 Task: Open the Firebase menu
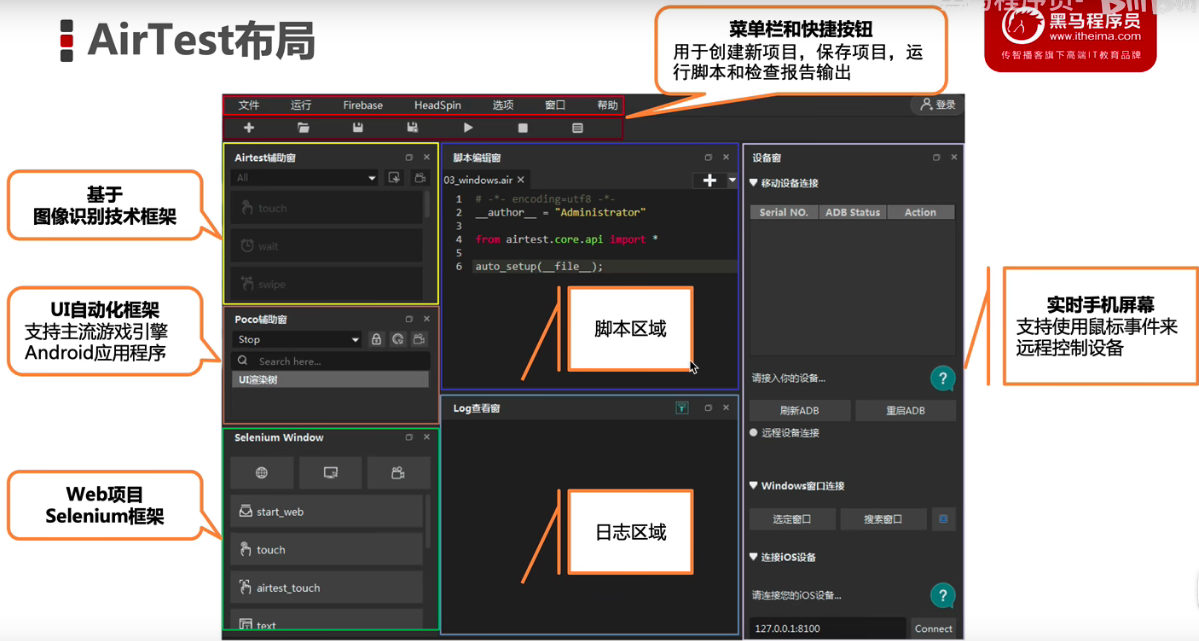pos(362,105)
